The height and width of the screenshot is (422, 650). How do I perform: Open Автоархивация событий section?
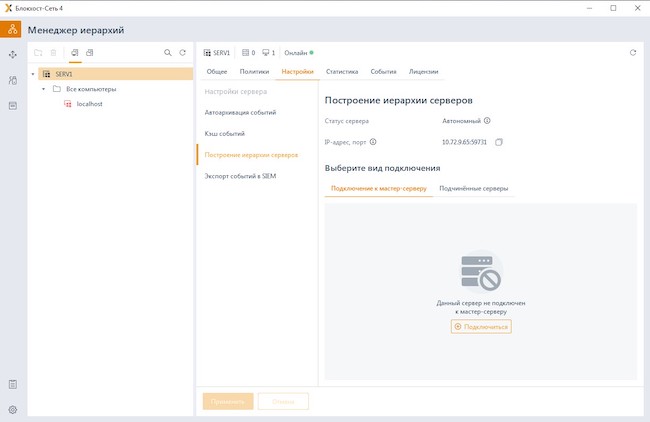pyautogui.click(x=240, y=112)
